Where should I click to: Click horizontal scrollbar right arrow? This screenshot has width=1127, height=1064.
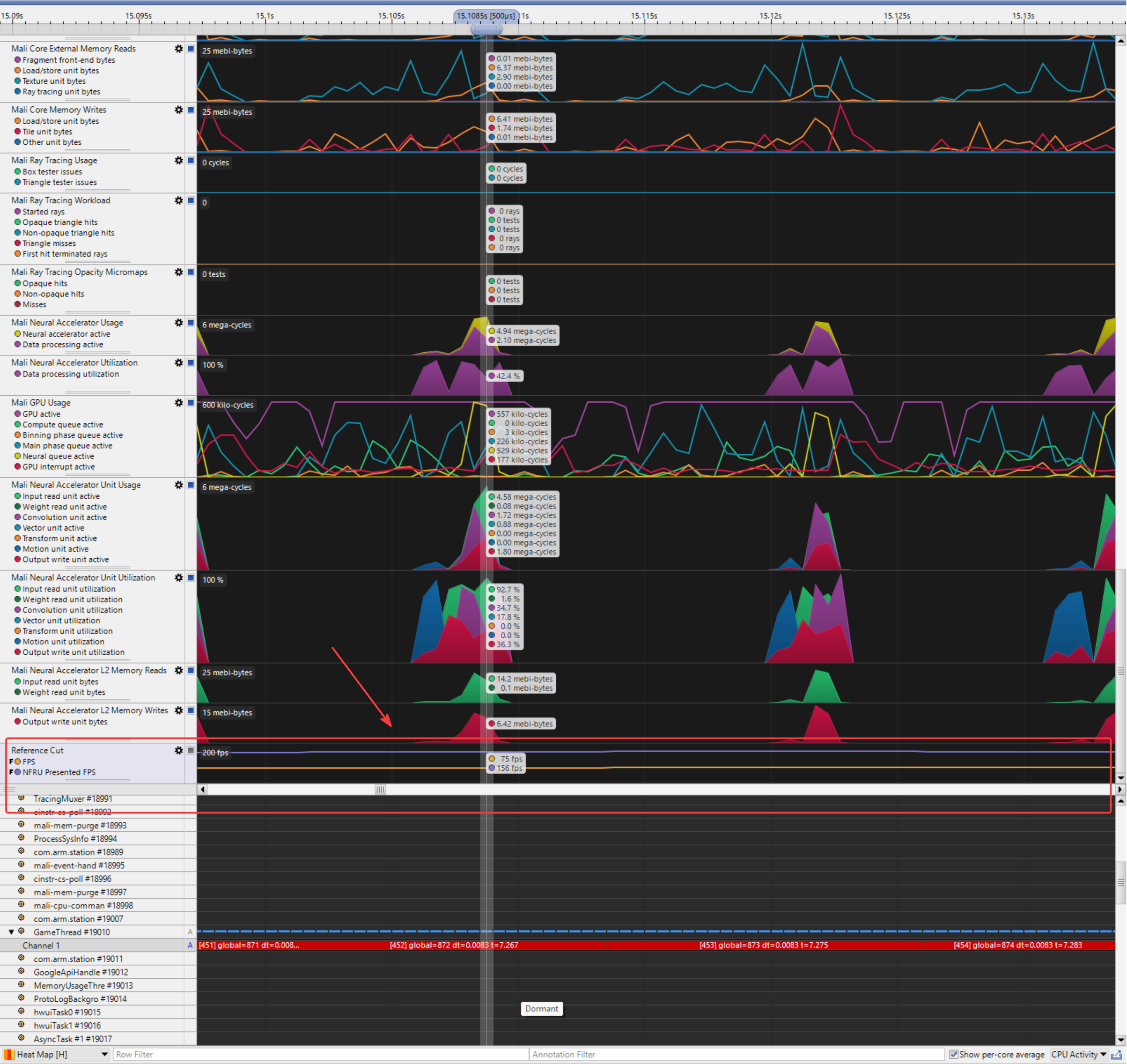click(x=1120, y=790)
